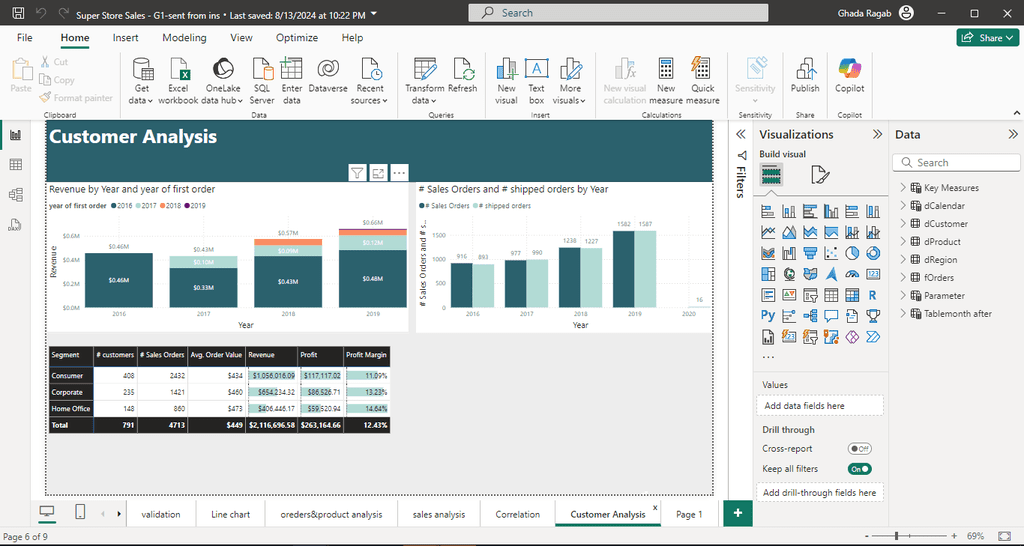Screen dimensions: 1024x546
Task: Toggle Cross-report drill through switch
Action: click(859, 449)
